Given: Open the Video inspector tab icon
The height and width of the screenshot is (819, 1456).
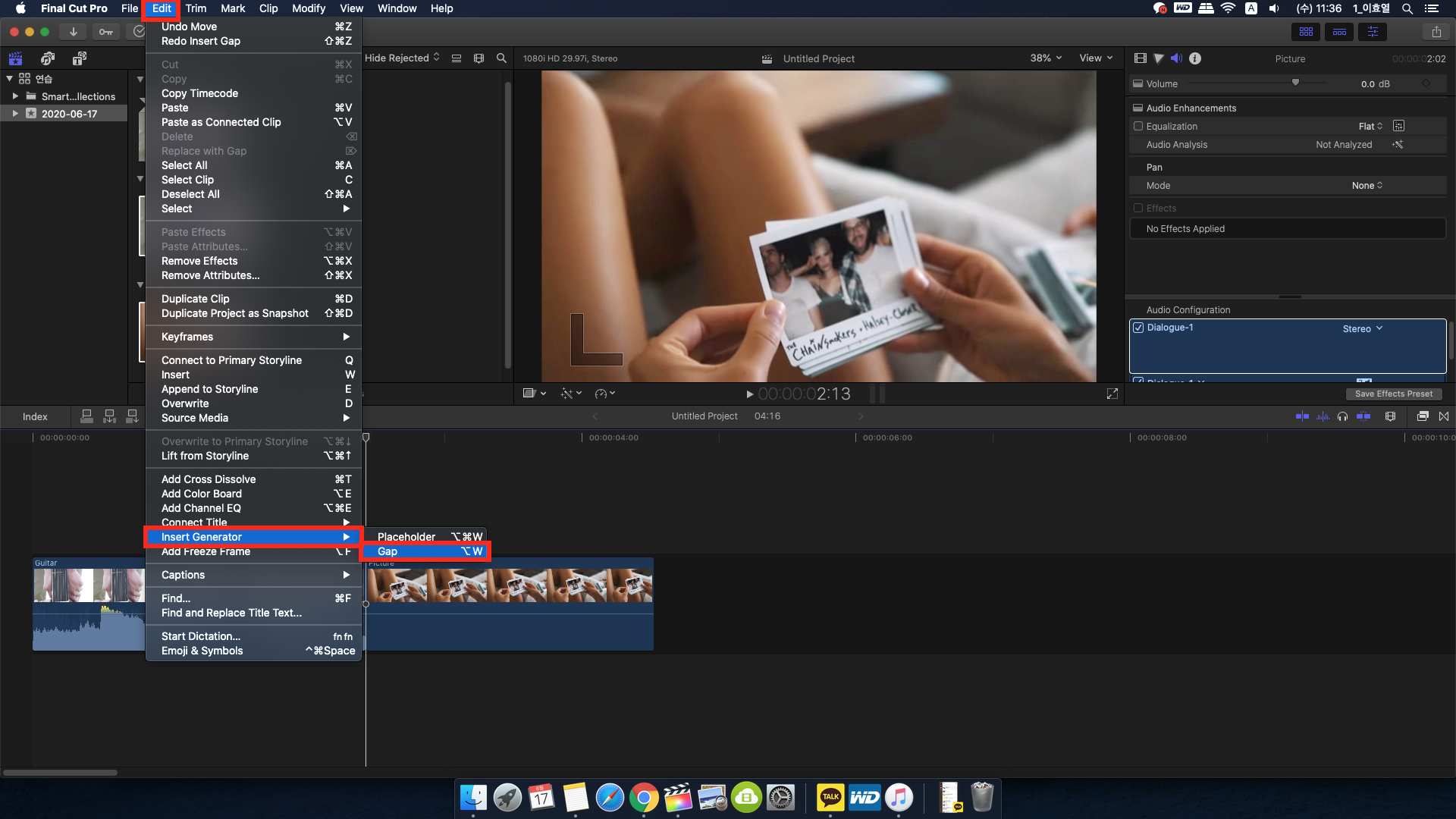Looking at the screenshot, I should coord(1140,58).
